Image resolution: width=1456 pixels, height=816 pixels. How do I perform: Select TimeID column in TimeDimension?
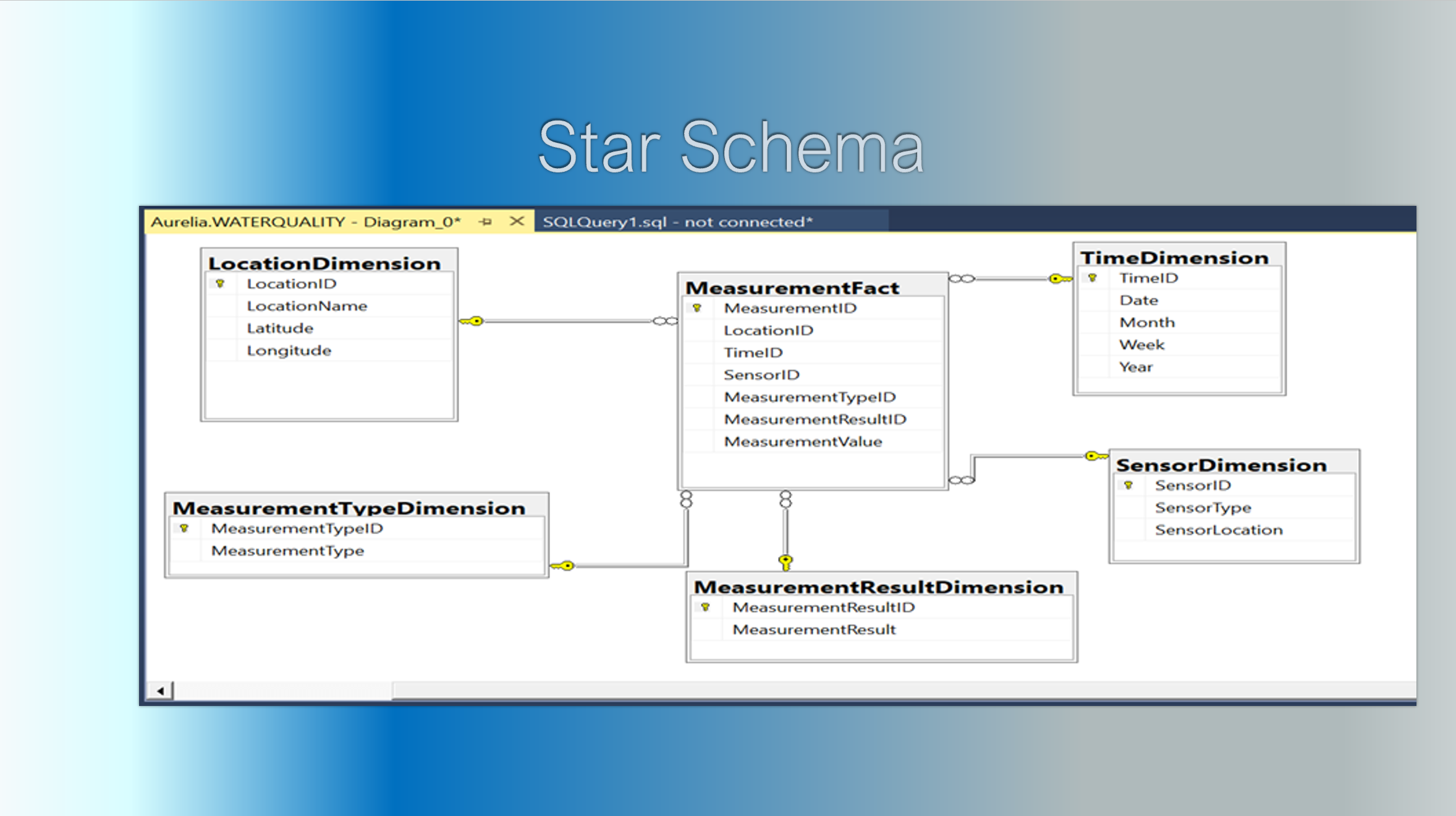pyautogui.click(x=1179, y=278)
